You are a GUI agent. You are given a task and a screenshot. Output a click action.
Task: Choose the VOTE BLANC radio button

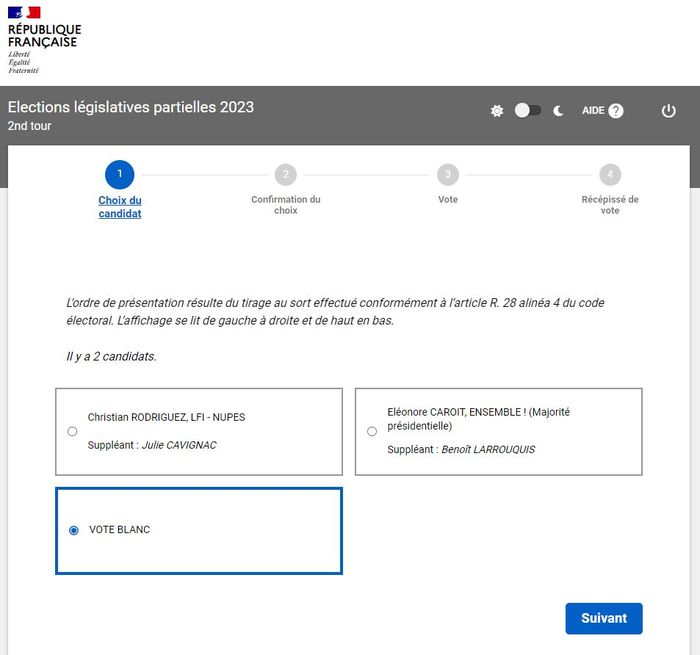coord(74,530)
